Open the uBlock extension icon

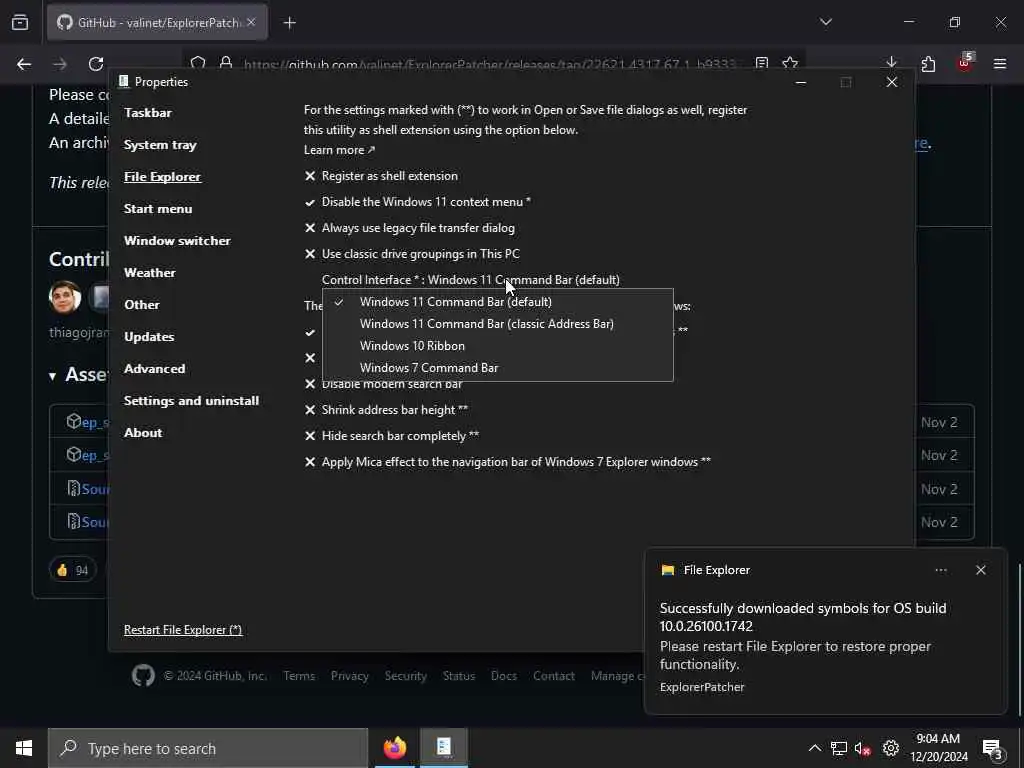click(x=965, y=63)
